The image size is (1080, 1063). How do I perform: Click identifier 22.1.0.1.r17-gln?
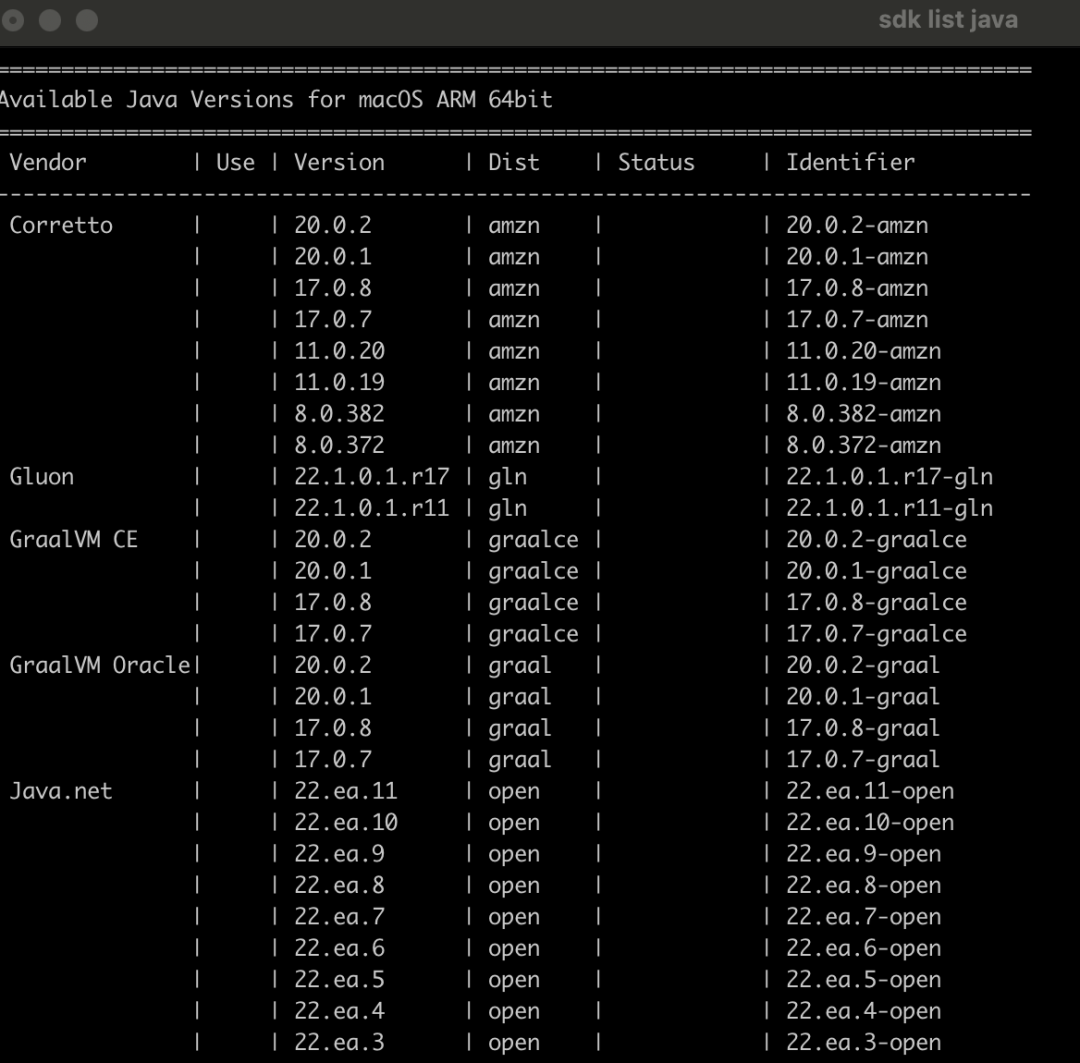[x=890, y=477]
